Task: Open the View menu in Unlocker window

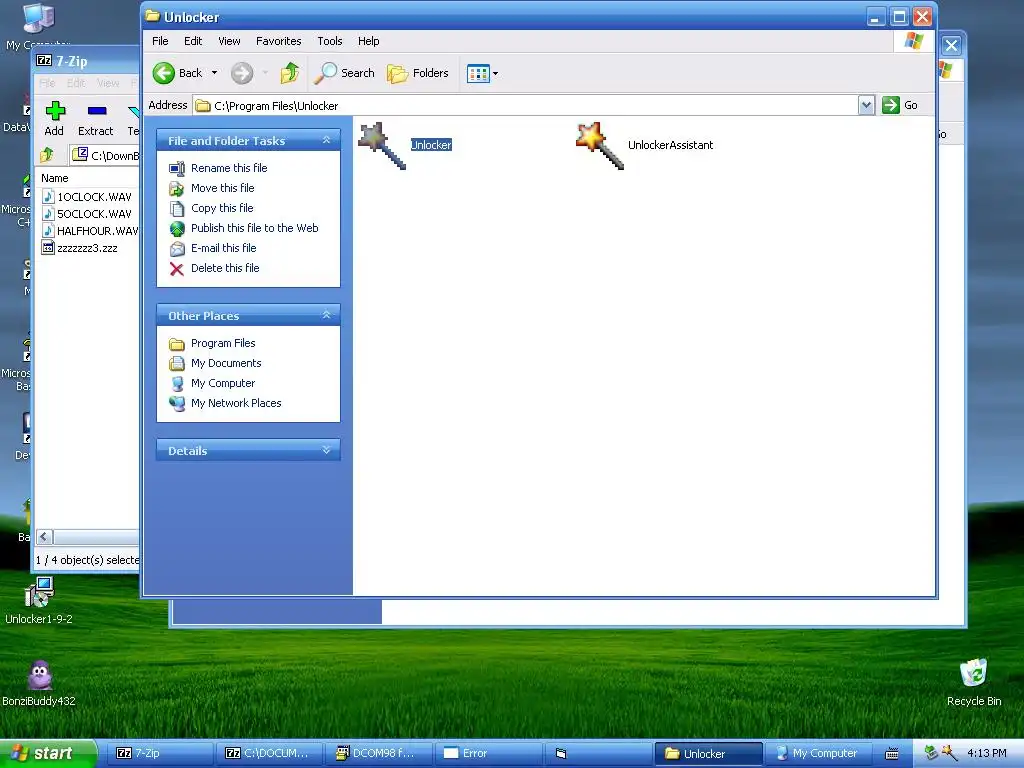Action: pyautogui.click(x=229, y=41)
